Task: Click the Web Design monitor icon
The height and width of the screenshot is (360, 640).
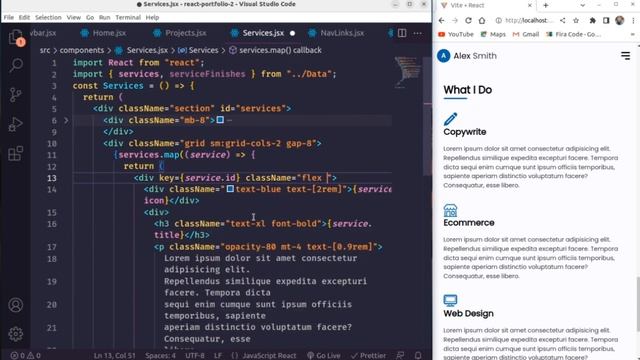Action: coord(450,301)
